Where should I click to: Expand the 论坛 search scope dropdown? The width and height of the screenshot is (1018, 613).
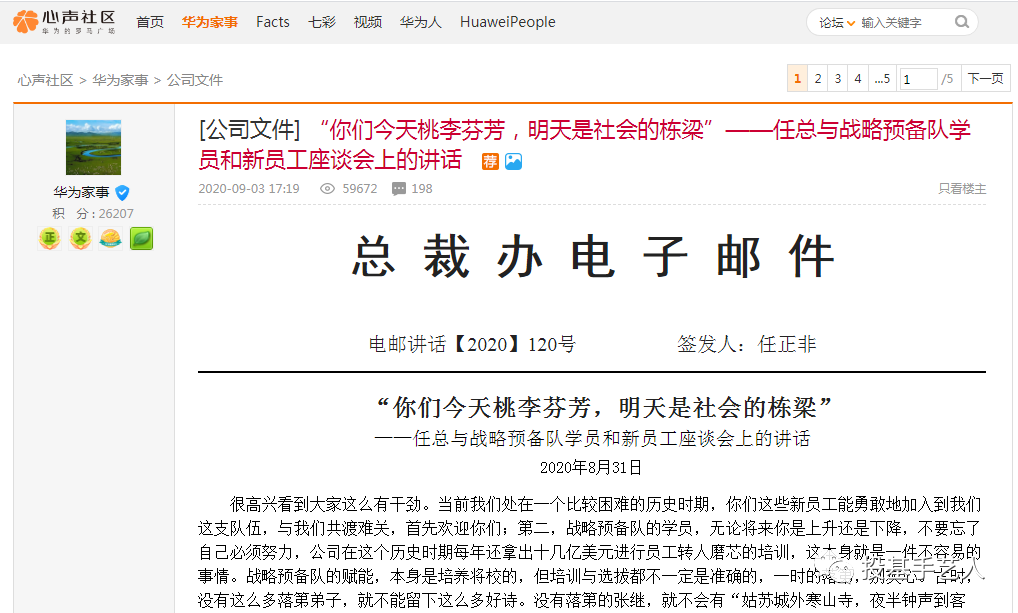(837, 23)
